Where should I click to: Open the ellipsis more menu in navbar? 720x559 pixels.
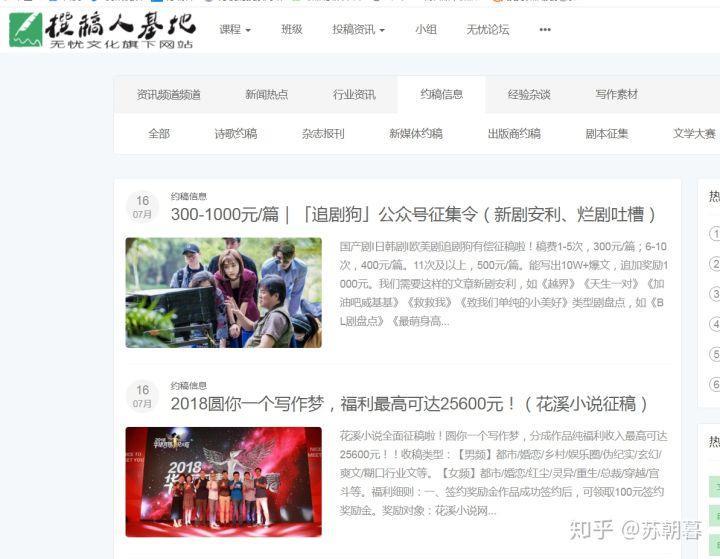545,30
